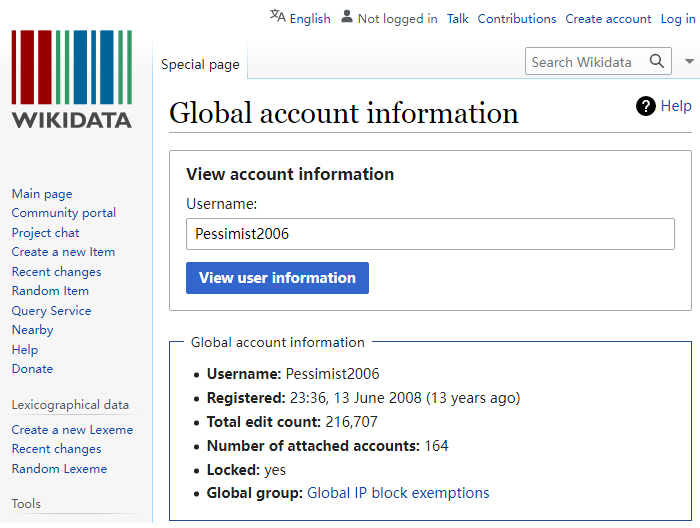Navigate to Main page in sidebar
700x528 pixels.
pos(42,194)
